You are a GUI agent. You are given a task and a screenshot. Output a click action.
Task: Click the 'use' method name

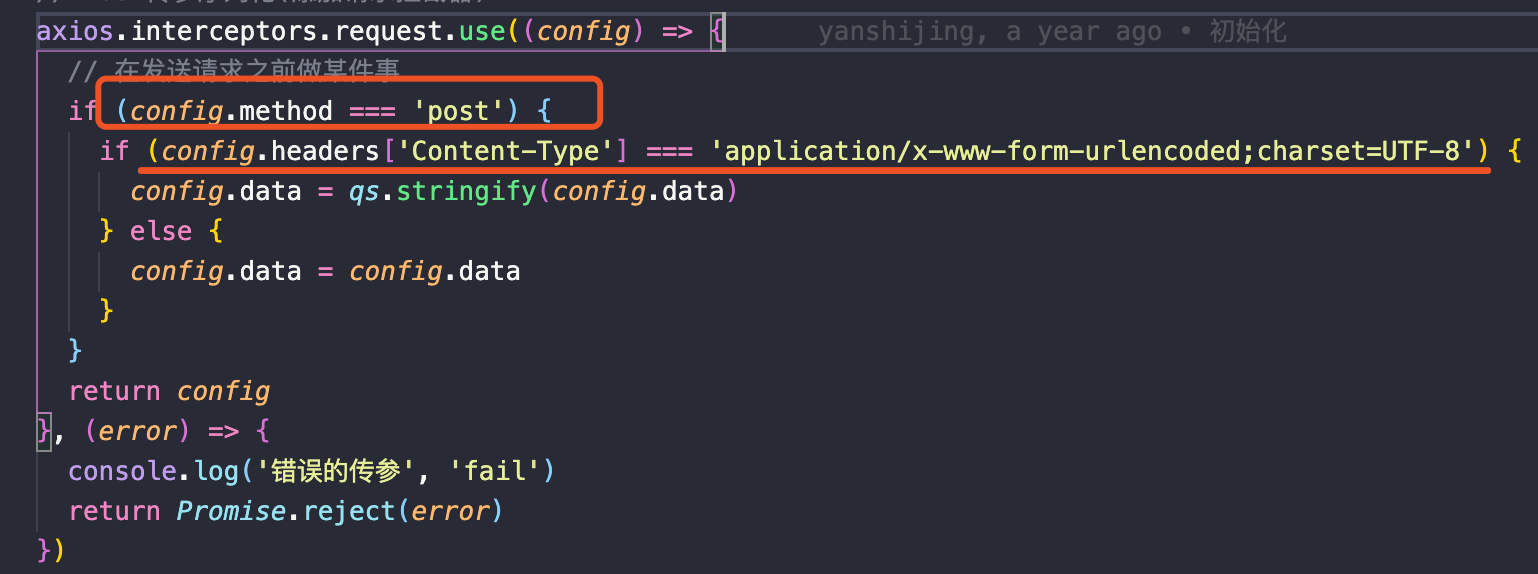(482, 31)
